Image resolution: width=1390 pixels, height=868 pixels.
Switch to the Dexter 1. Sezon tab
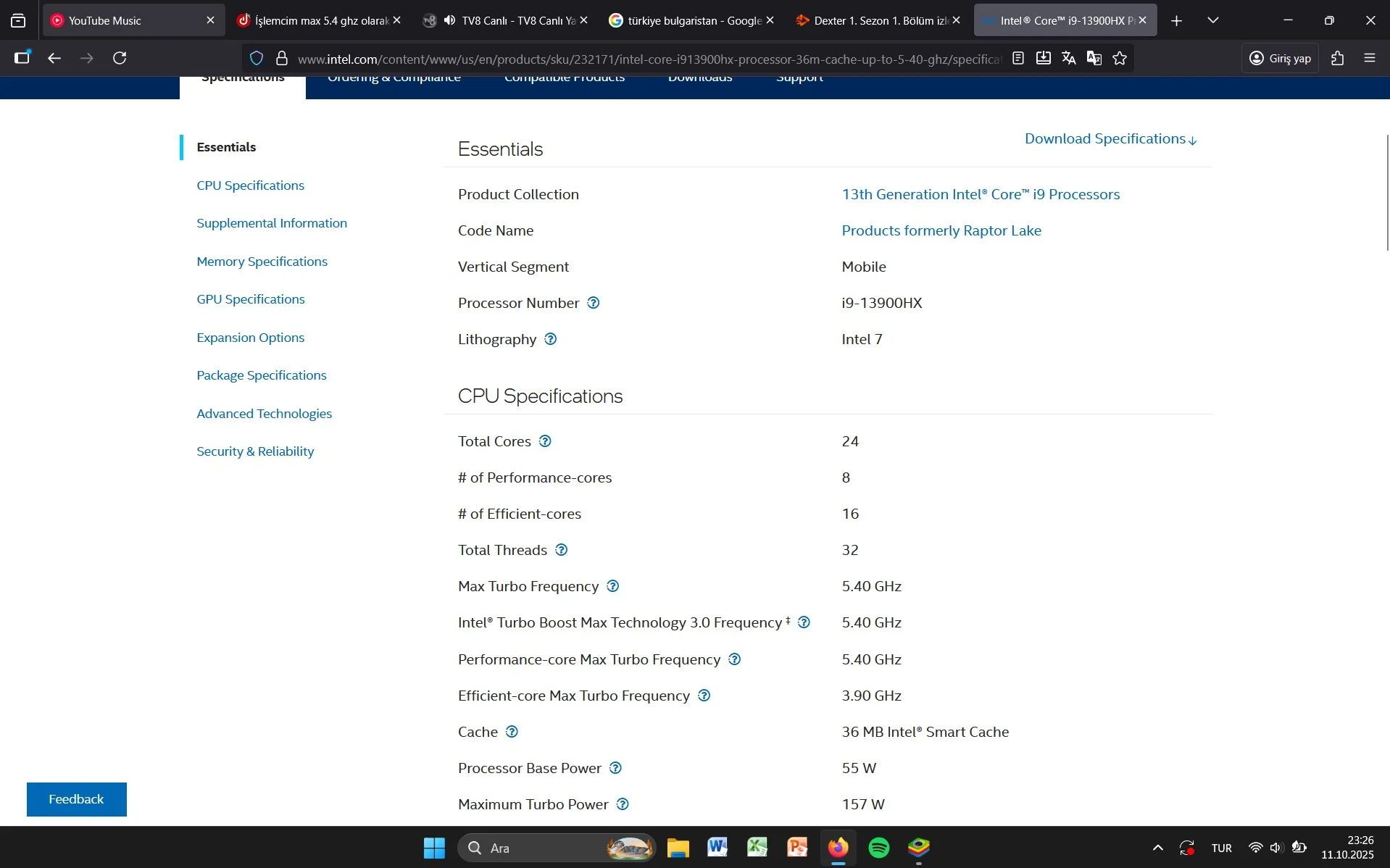[x=877, y=20]
